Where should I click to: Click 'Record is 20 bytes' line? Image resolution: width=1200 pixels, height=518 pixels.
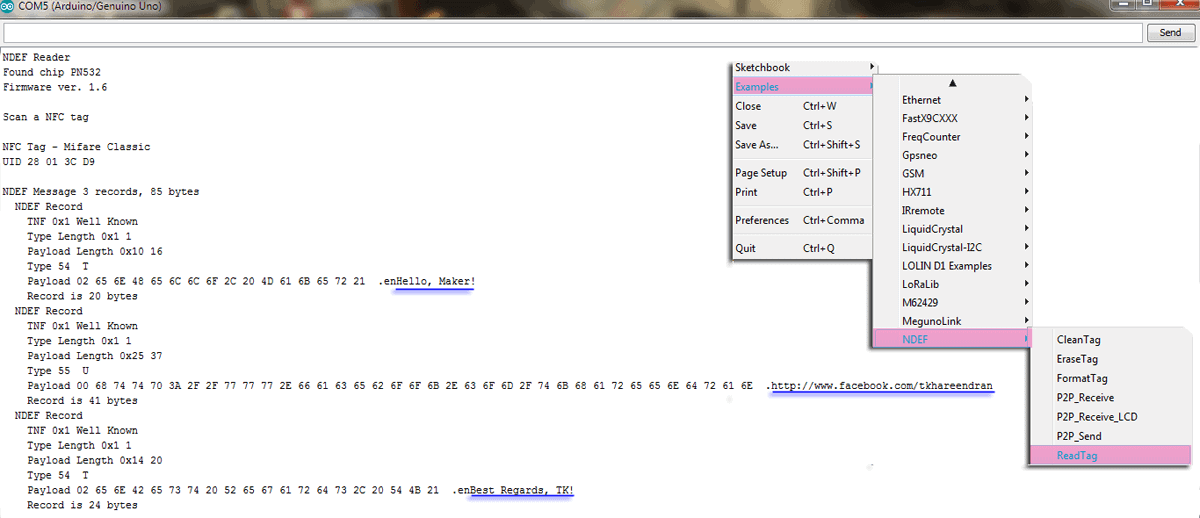(x=82, y=297)
